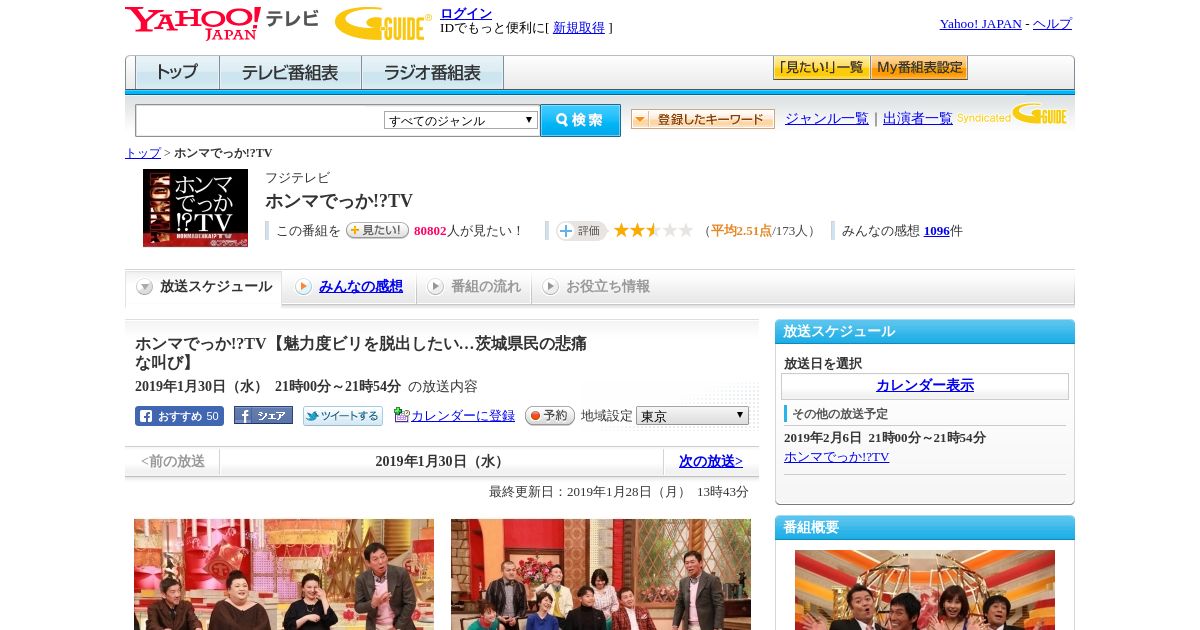Viewport: 1200px width, 630px height.
Task: Click the G-GUIDE logo in header
Action: (383, 23)
